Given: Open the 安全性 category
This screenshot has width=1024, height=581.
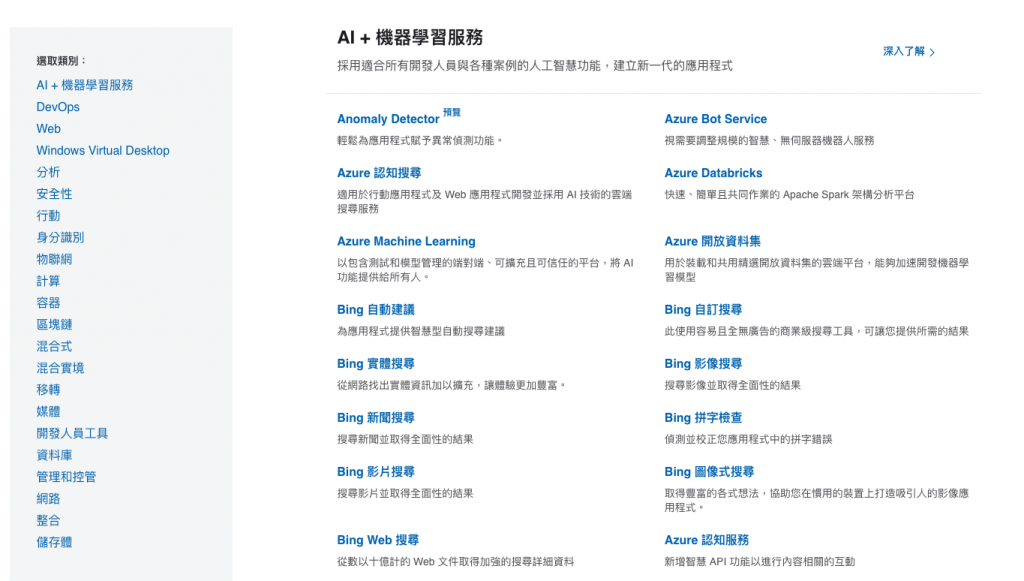Looking at the screenshot, I should pos(54,194).
